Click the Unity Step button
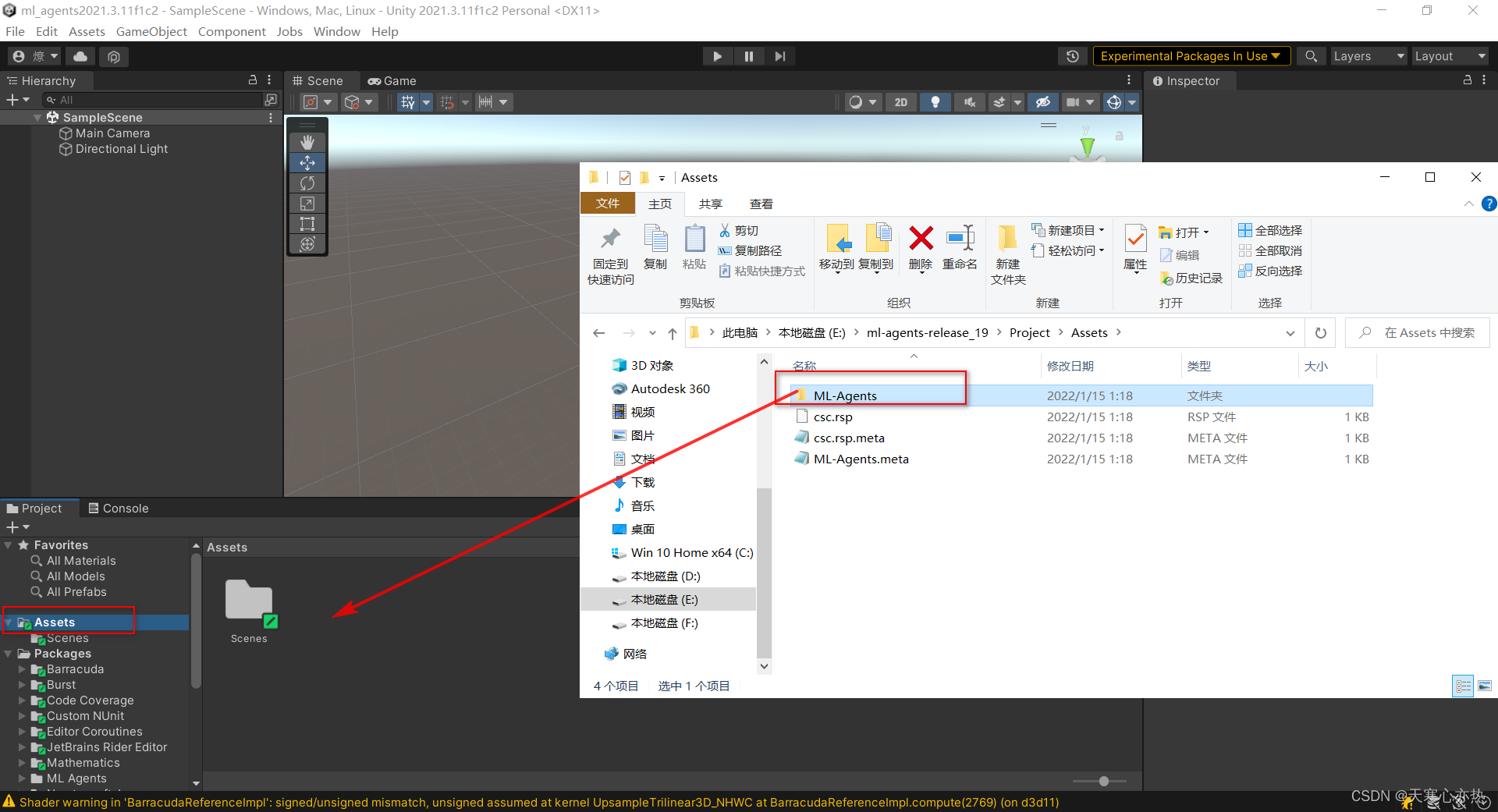The image size is (1498, 812). 780,56
